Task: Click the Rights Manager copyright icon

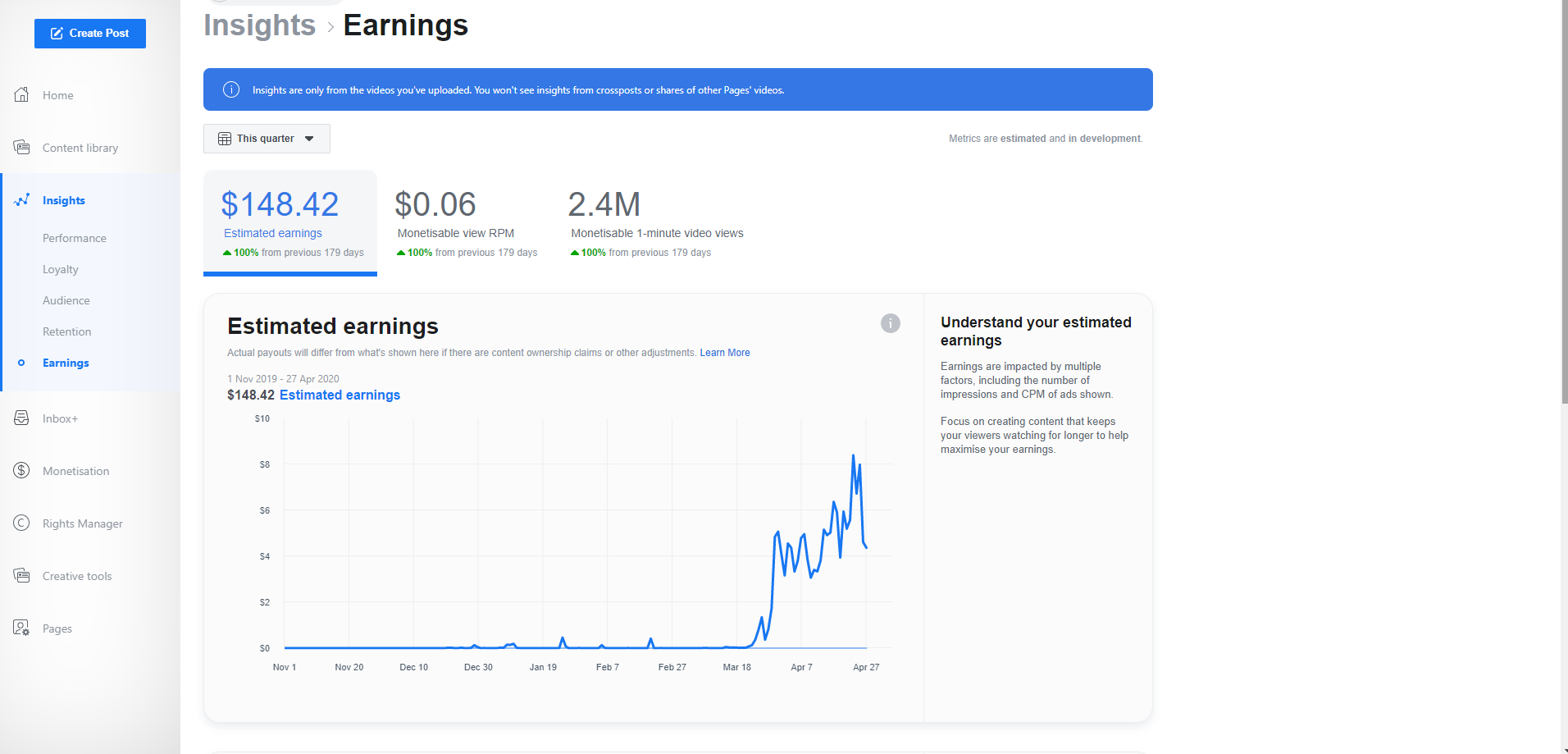Action: tap(22, 523)
